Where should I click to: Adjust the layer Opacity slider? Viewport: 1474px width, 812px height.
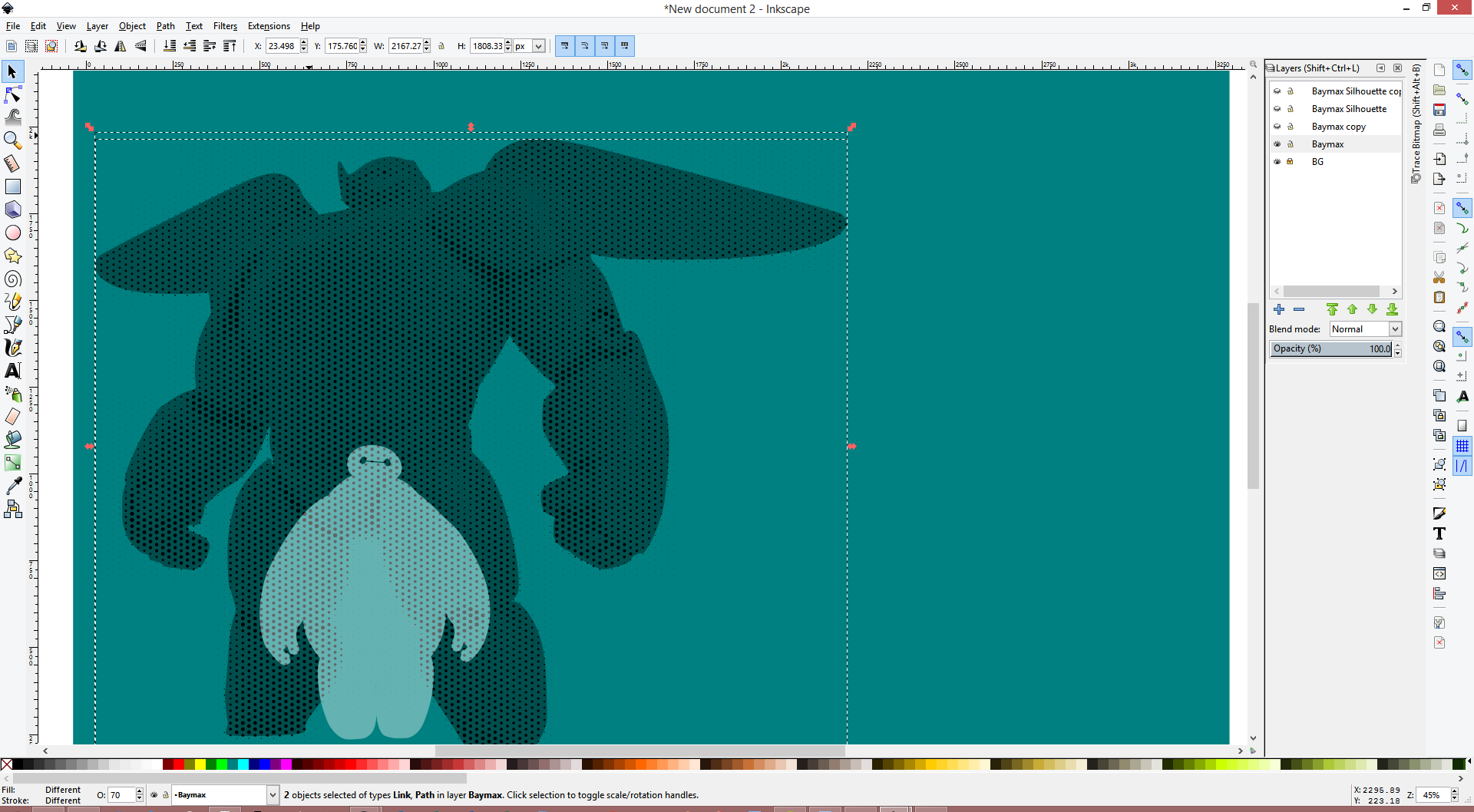[x=1331, y=348]
